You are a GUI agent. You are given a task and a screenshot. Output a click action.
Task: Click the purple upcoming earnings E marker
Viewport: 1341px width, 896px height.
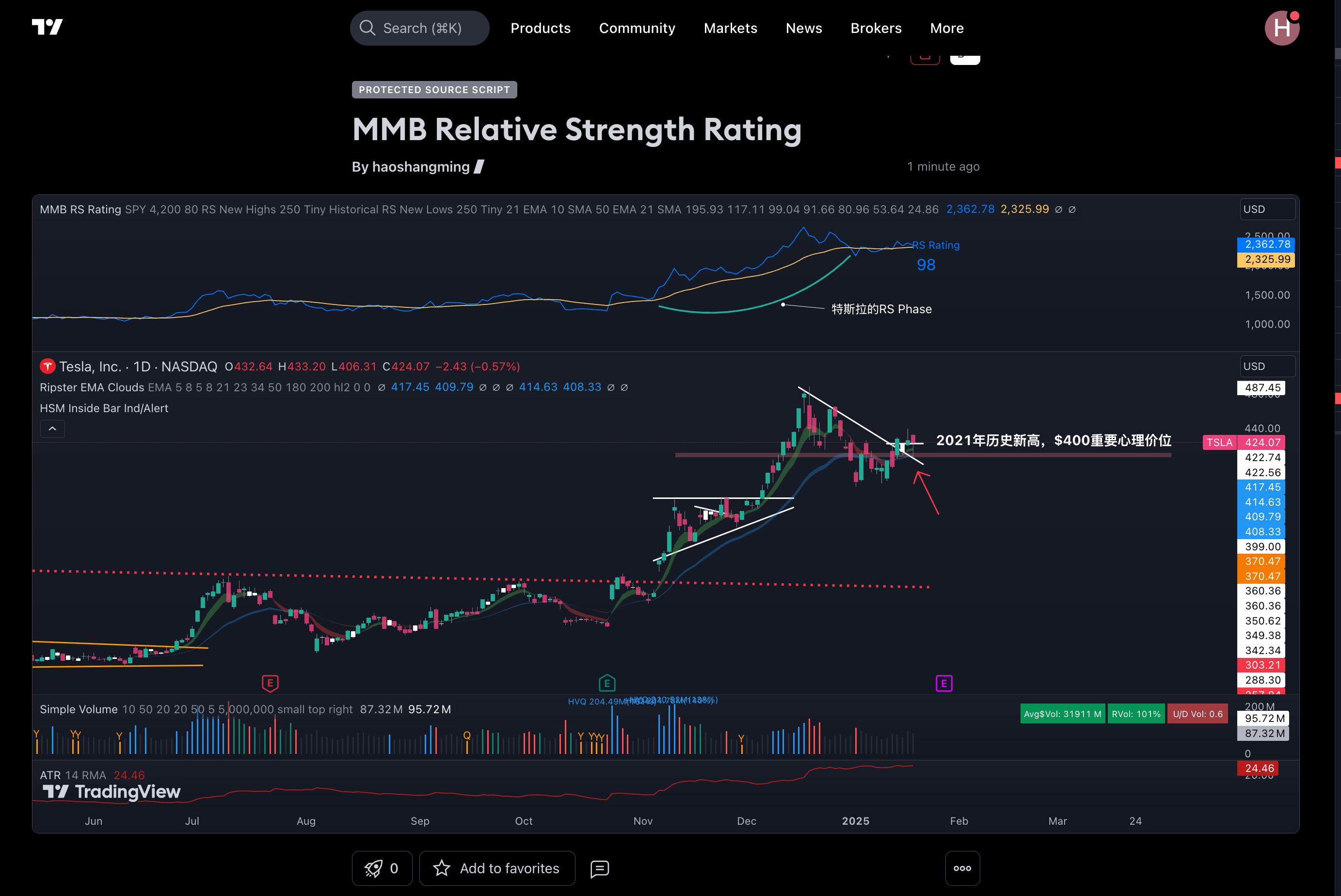pyautogui.click(x=944, y=683)
